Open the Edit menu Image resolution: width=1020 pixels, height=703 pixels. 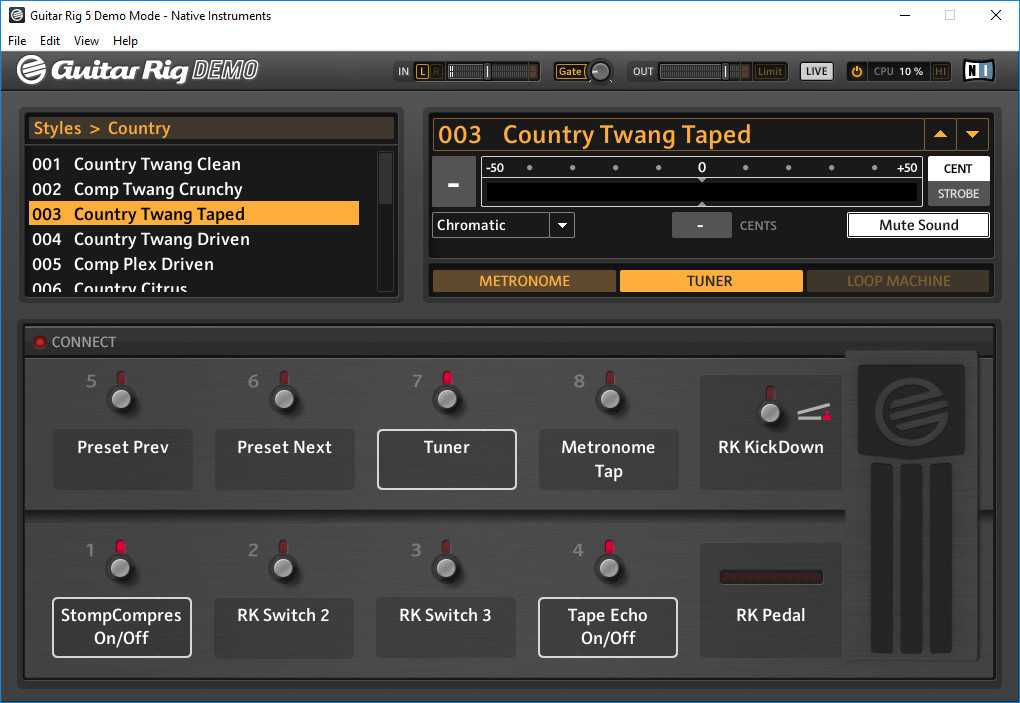click(x=50, y=41)
